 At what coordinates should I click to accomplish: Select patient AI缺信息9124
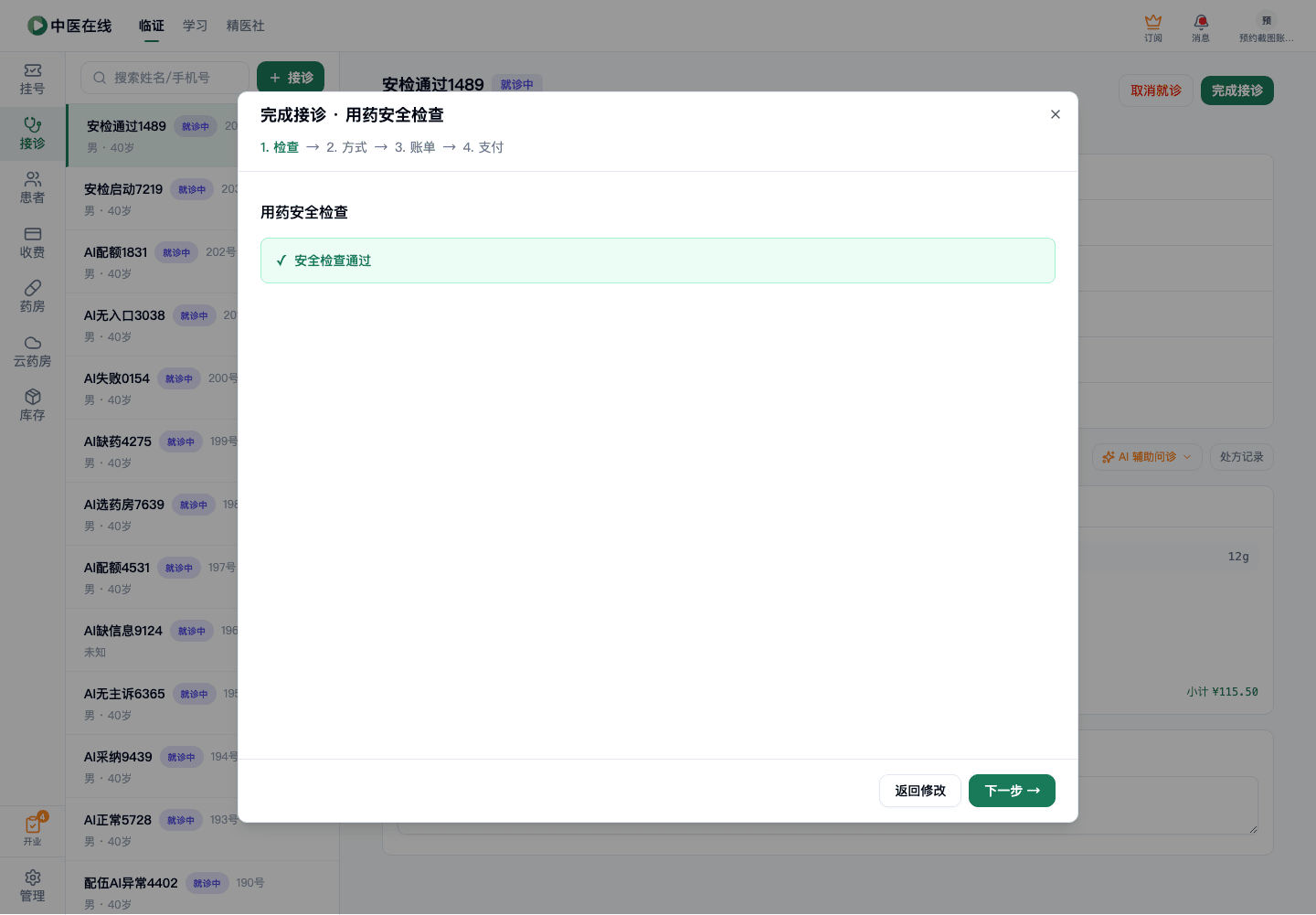(x=152, y=640)
